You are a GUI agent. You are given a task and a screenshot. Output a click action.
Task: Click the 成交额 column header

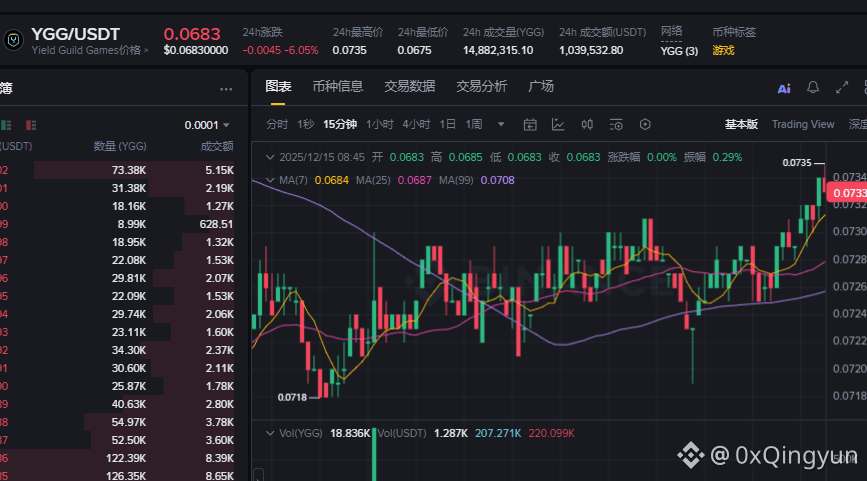coord(217,147)
